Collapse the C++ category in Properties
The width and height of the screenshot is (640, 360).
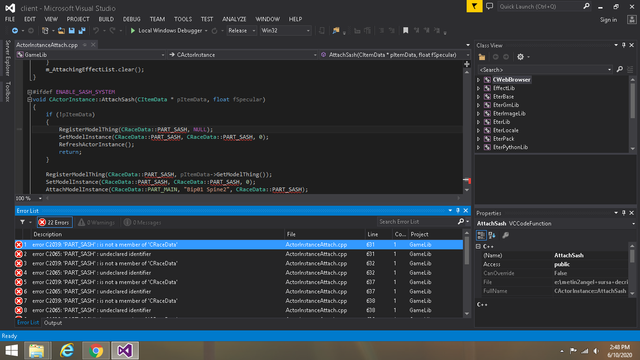(x=478, y=247)
